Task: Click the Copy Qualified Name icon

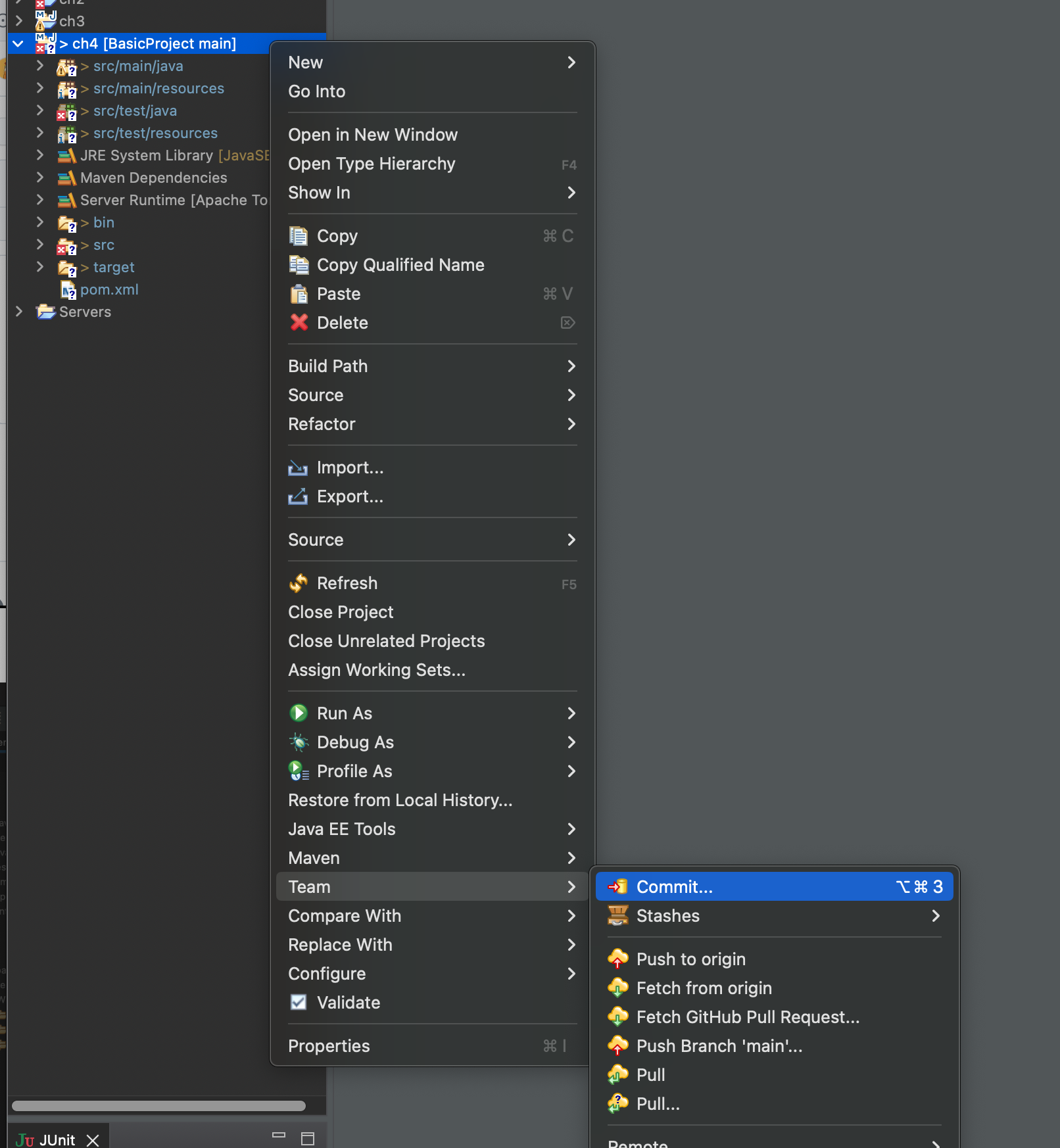Action: pos(299,265)
